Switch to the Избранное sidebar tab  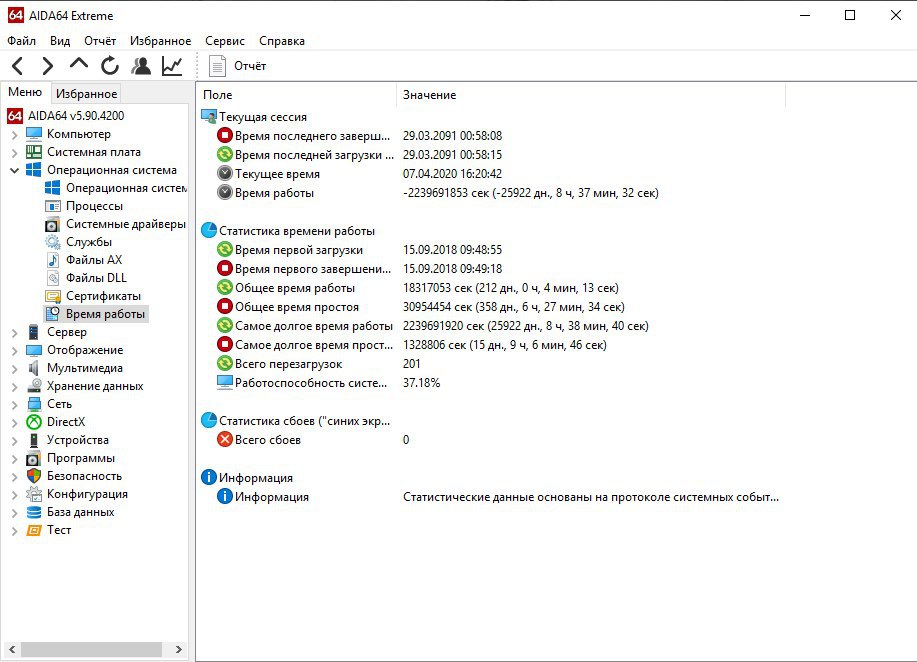tap(87, 94)
